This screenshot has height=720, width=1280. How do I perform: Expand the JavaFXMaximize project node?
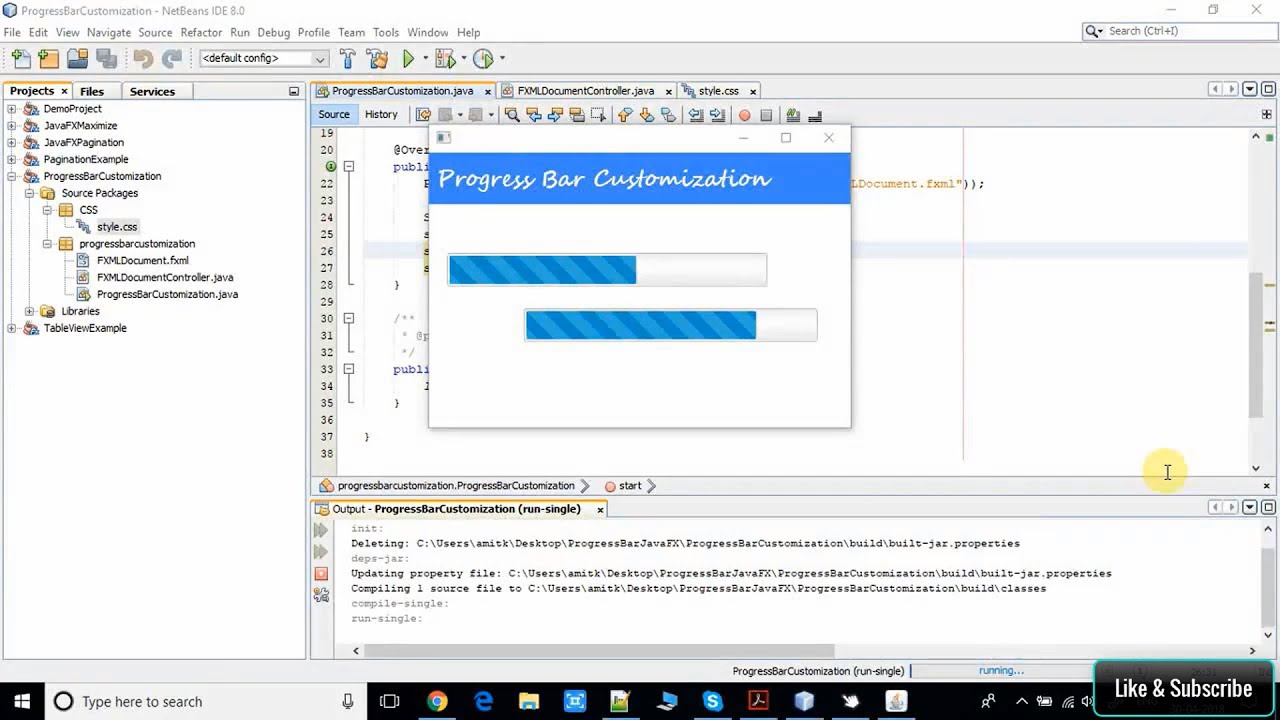(12, 126)
